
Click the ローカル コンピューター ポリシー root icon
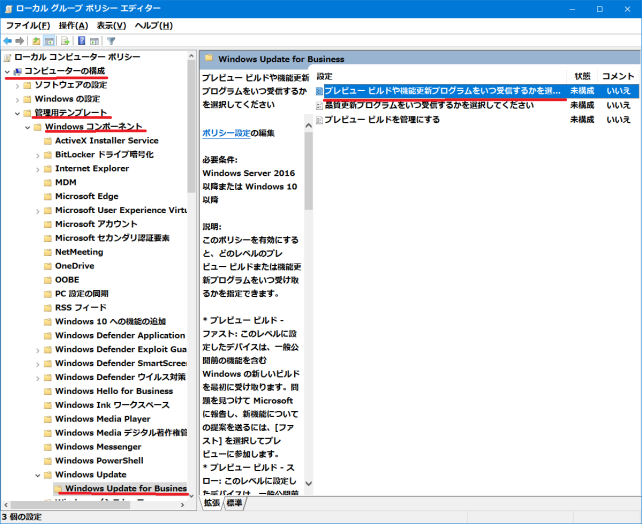pyautogui.click(x=7, y=57)
